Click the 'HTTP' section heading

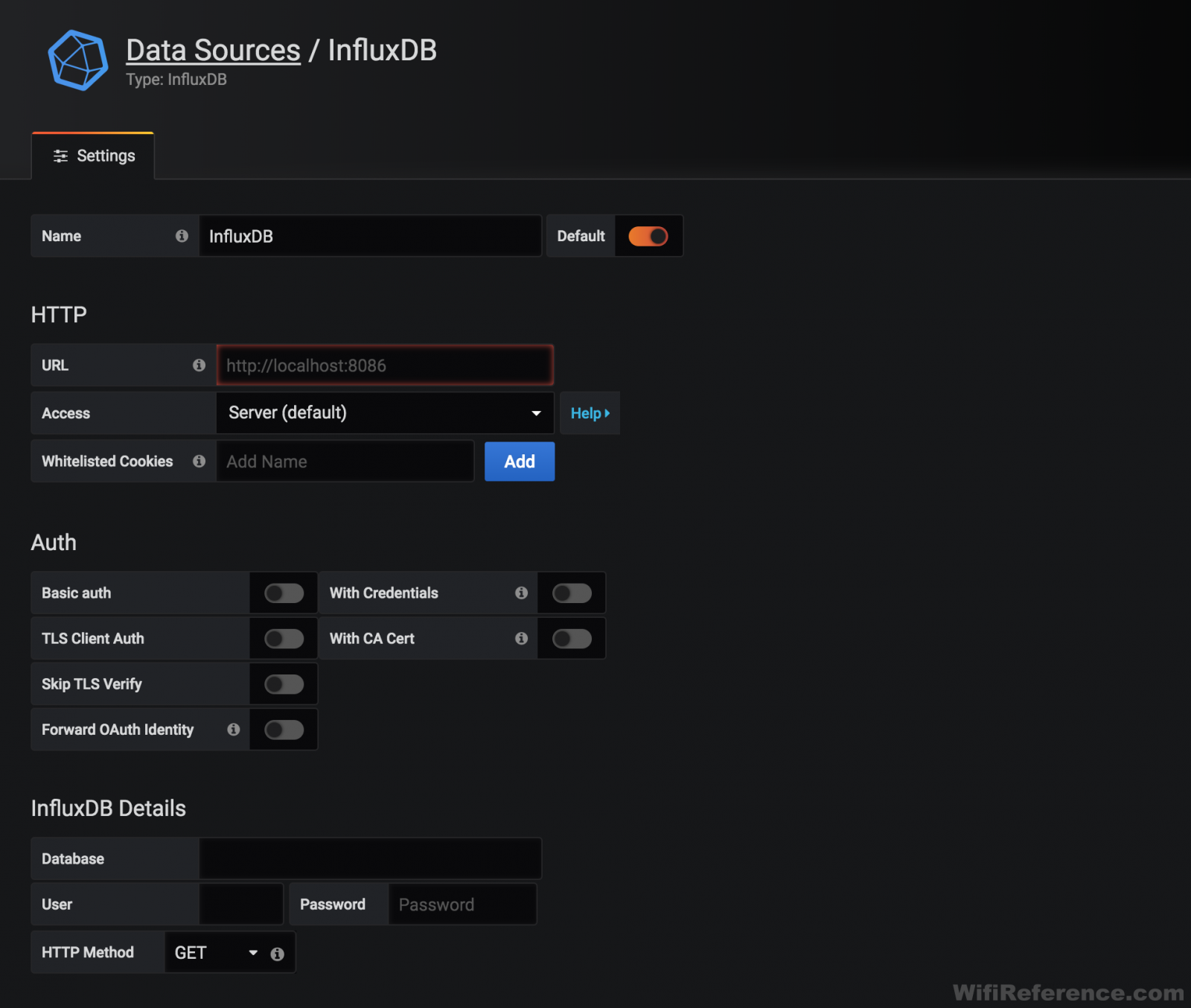tap(59, 315)
